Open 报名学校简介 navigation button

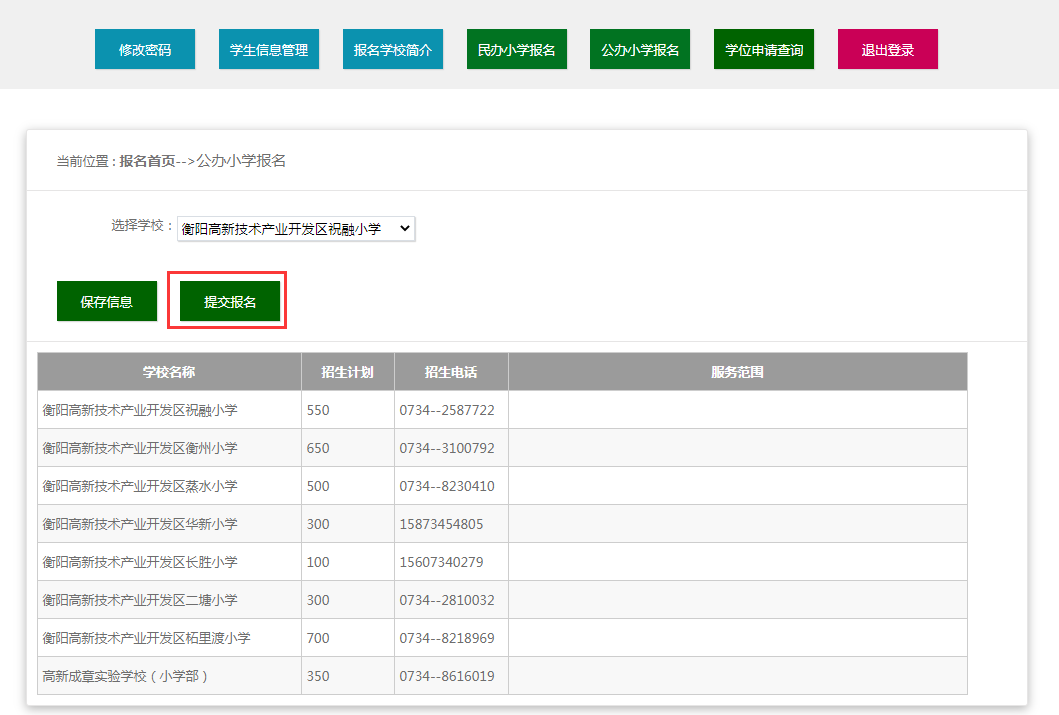[x=393, y=49]
